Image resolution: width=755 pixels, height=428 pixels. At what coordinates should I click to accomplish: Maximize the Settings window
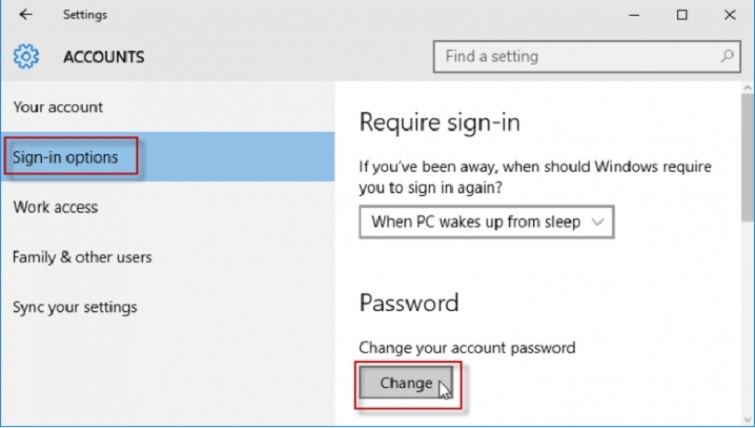682,15
